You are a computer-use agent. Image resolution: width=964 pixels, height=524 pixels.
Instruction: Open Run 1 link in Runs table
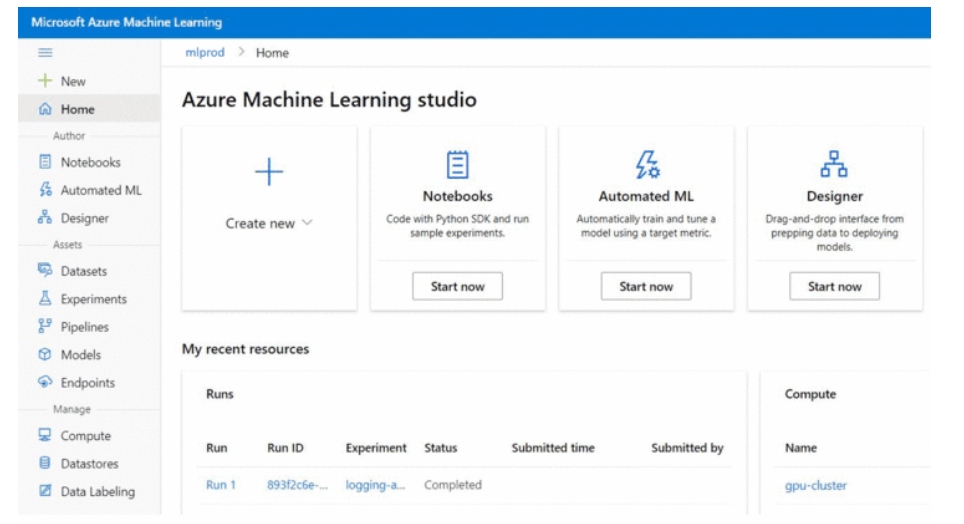pos(221,485)
